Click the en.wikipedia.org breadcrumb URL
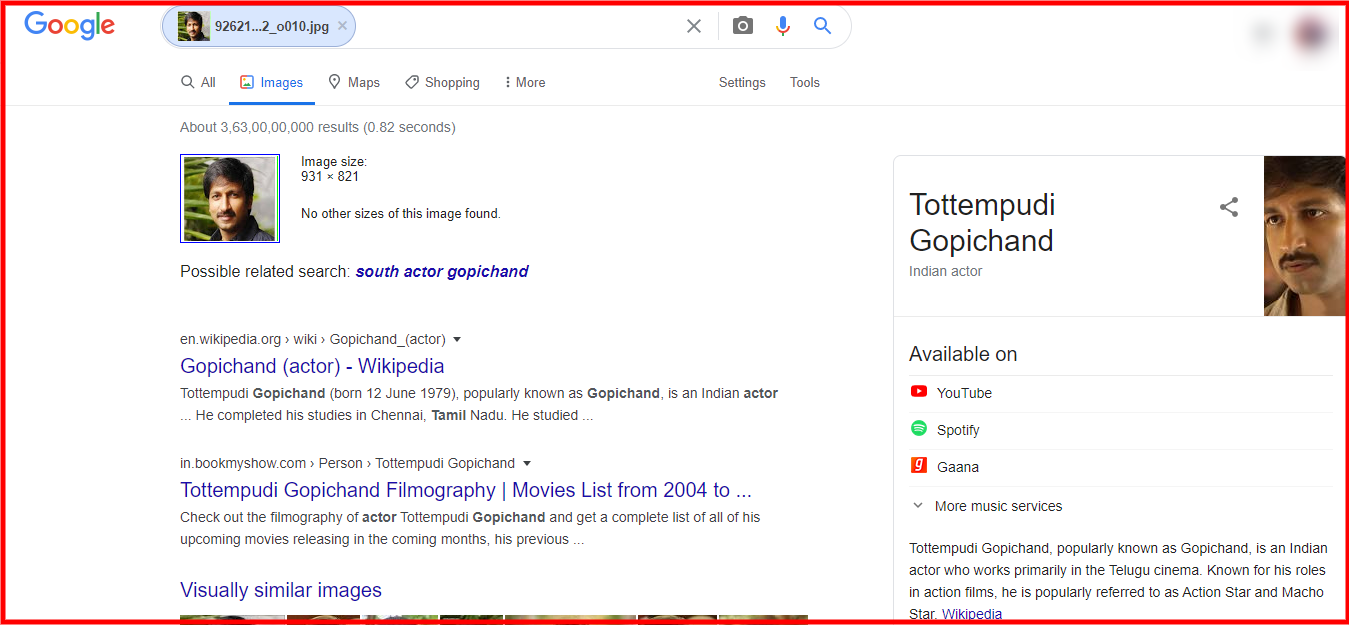1349x625 pixels. click(x=313, y=340)
